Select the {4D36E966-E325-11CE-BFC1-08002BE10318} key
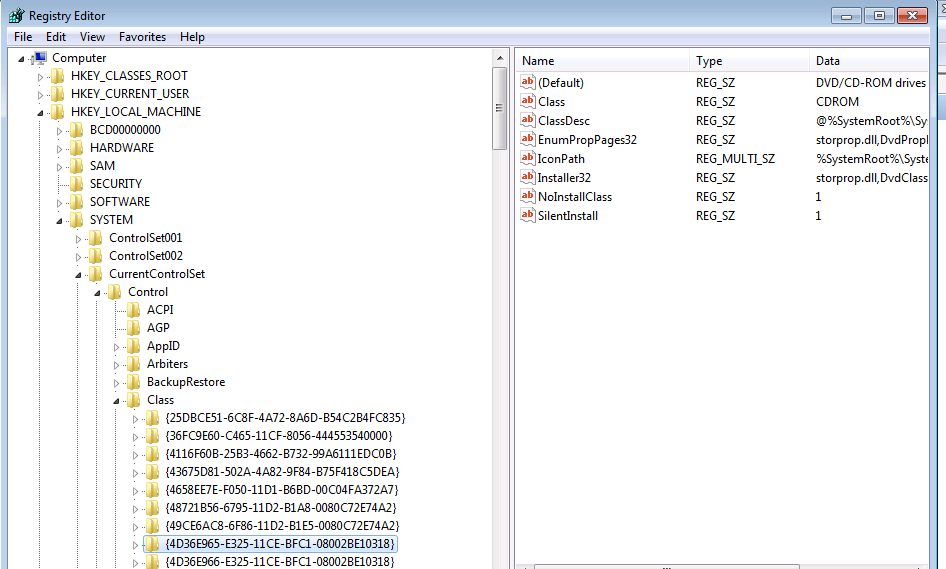Image resolution: width=946 pixels, height=569 pixels. pyautogui.click(x=280, y=562)
